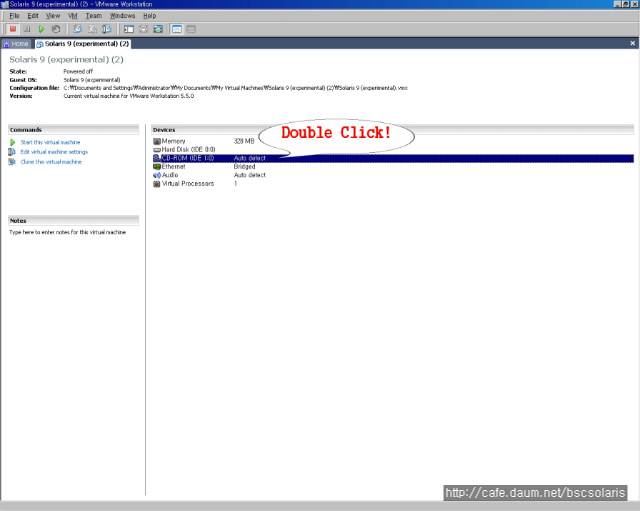The width and height of the screenshot is (640, 511).
Task: Open the View menu
Action: [53, 16]
